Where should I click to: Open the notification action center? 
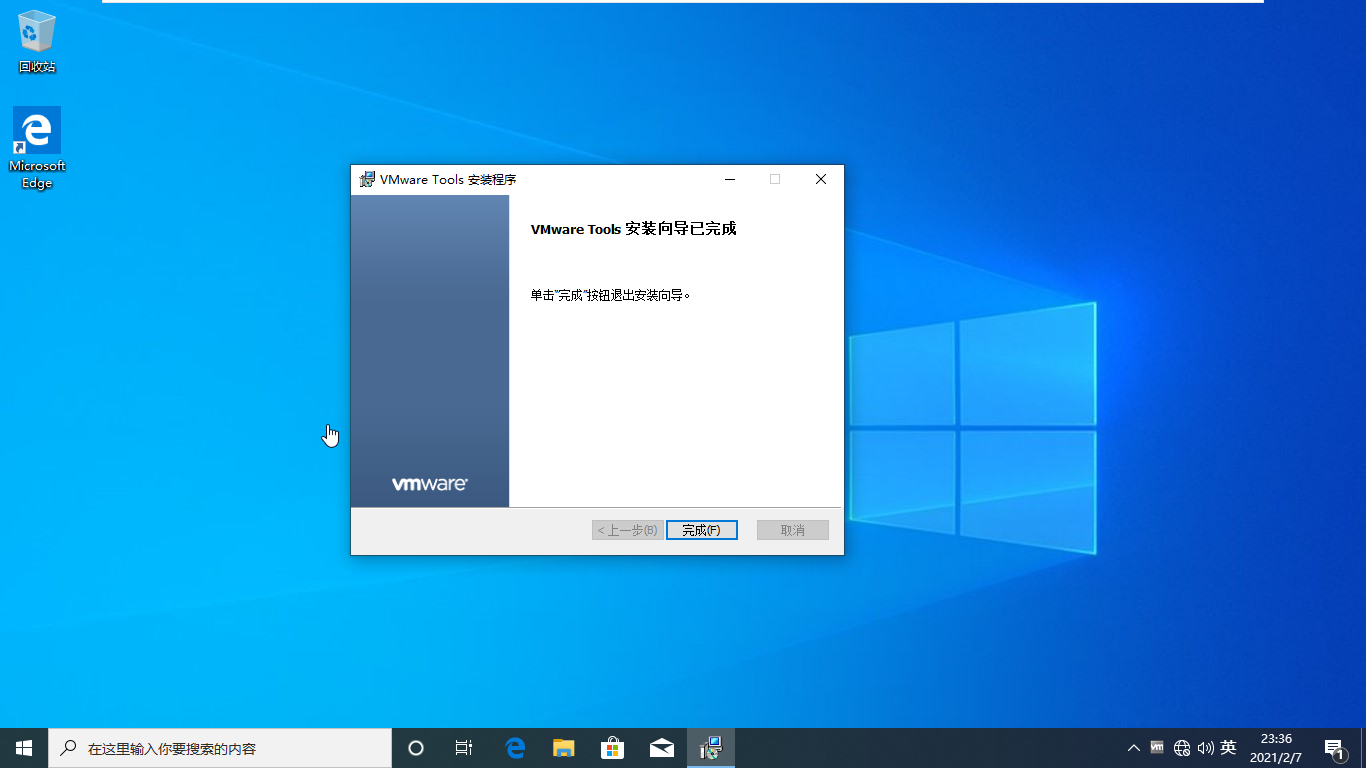pos(1334,748)
